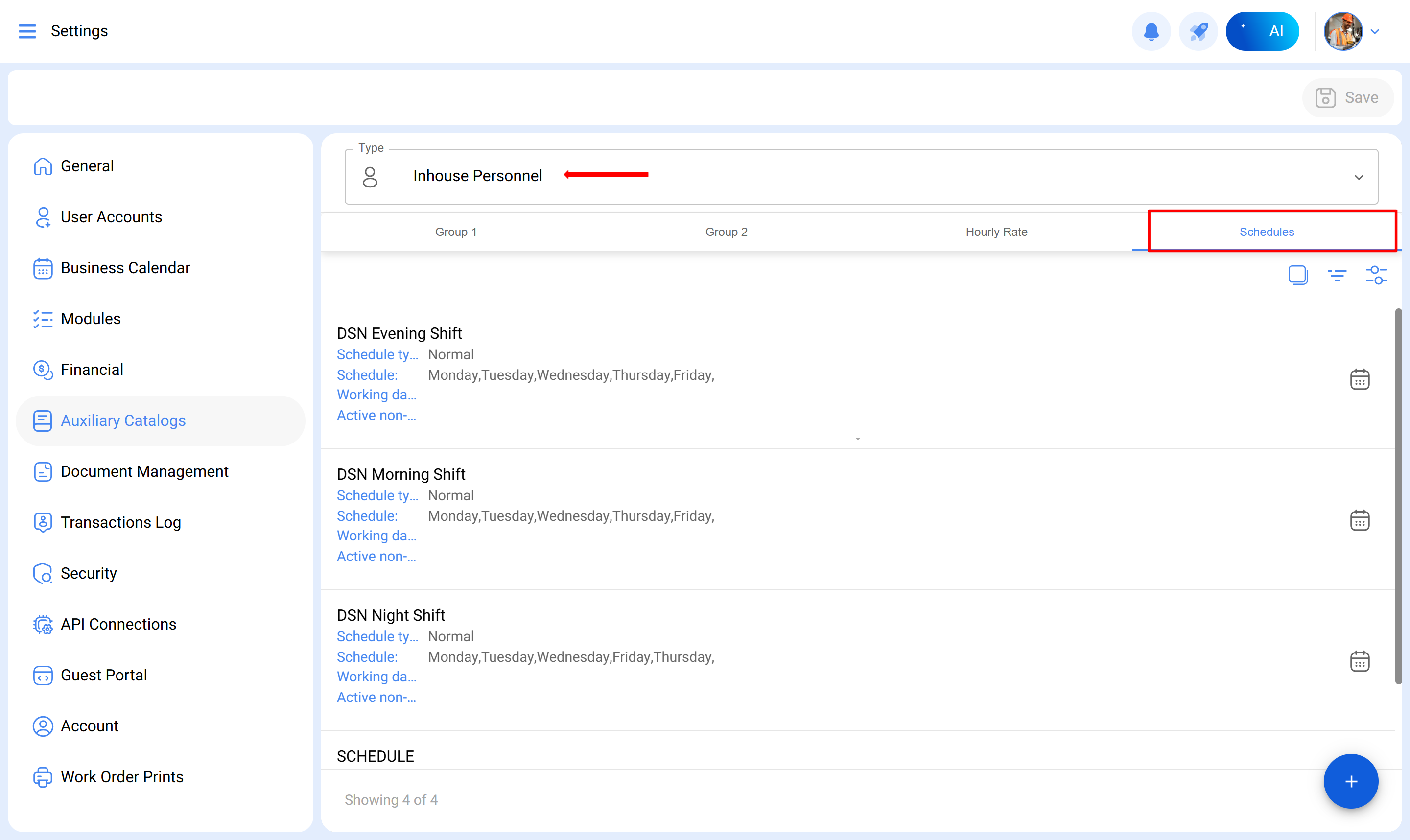Switch to the Group 2 tab

click(x=726, y=232)
